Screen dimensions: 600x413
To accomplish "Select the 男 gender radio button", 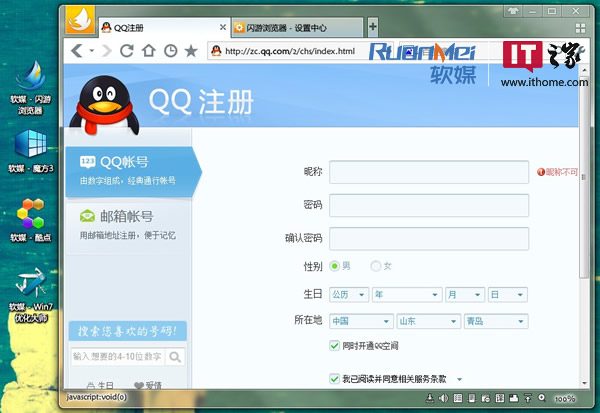I will click(335, 266).
